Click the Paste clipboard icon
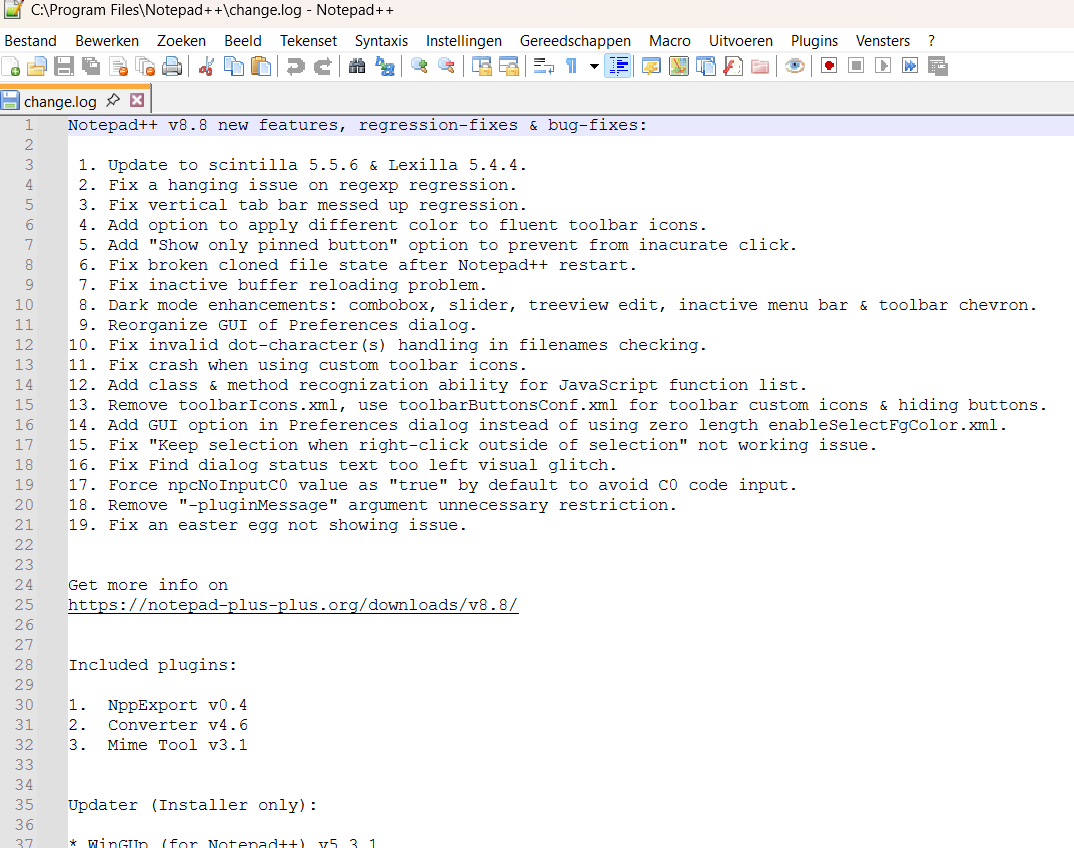The image size is (1074, 848). coord(261,66)
